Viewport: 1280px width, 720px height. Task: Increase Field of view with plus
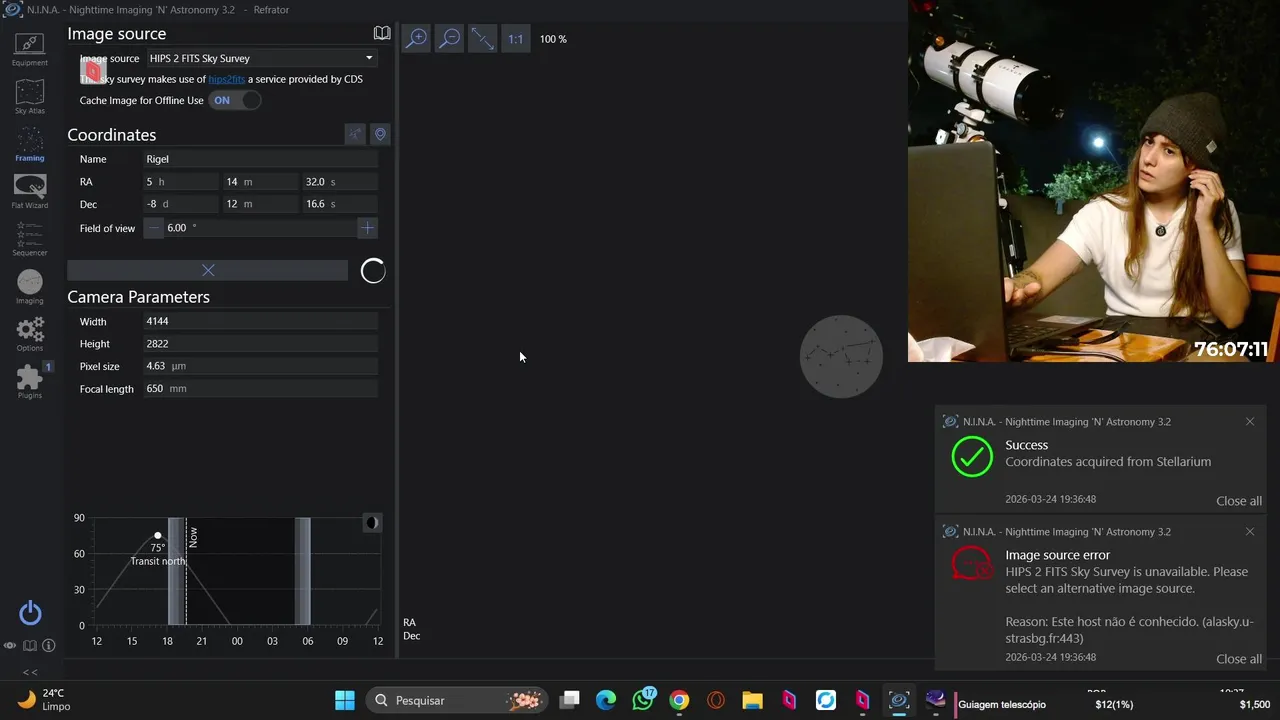tap(367, 228)
